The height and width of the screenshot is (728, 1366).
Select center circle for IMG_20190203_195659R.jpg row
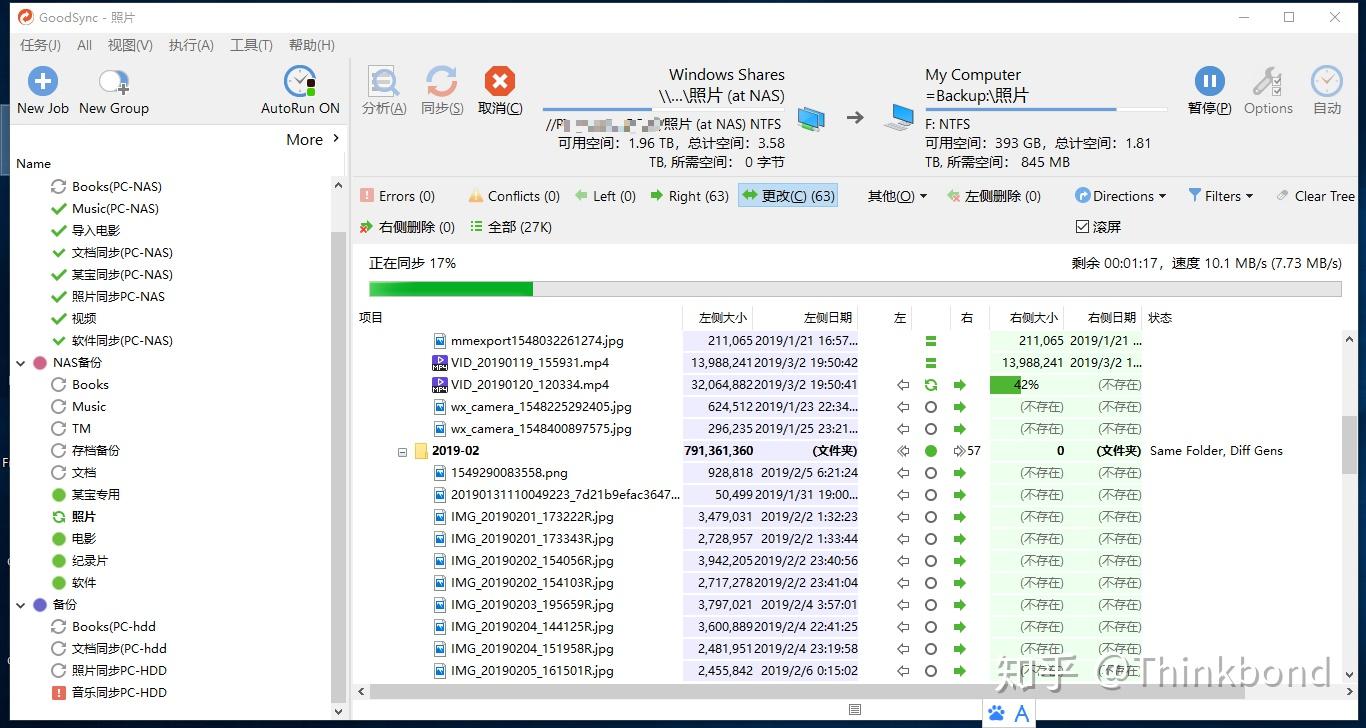931,605
